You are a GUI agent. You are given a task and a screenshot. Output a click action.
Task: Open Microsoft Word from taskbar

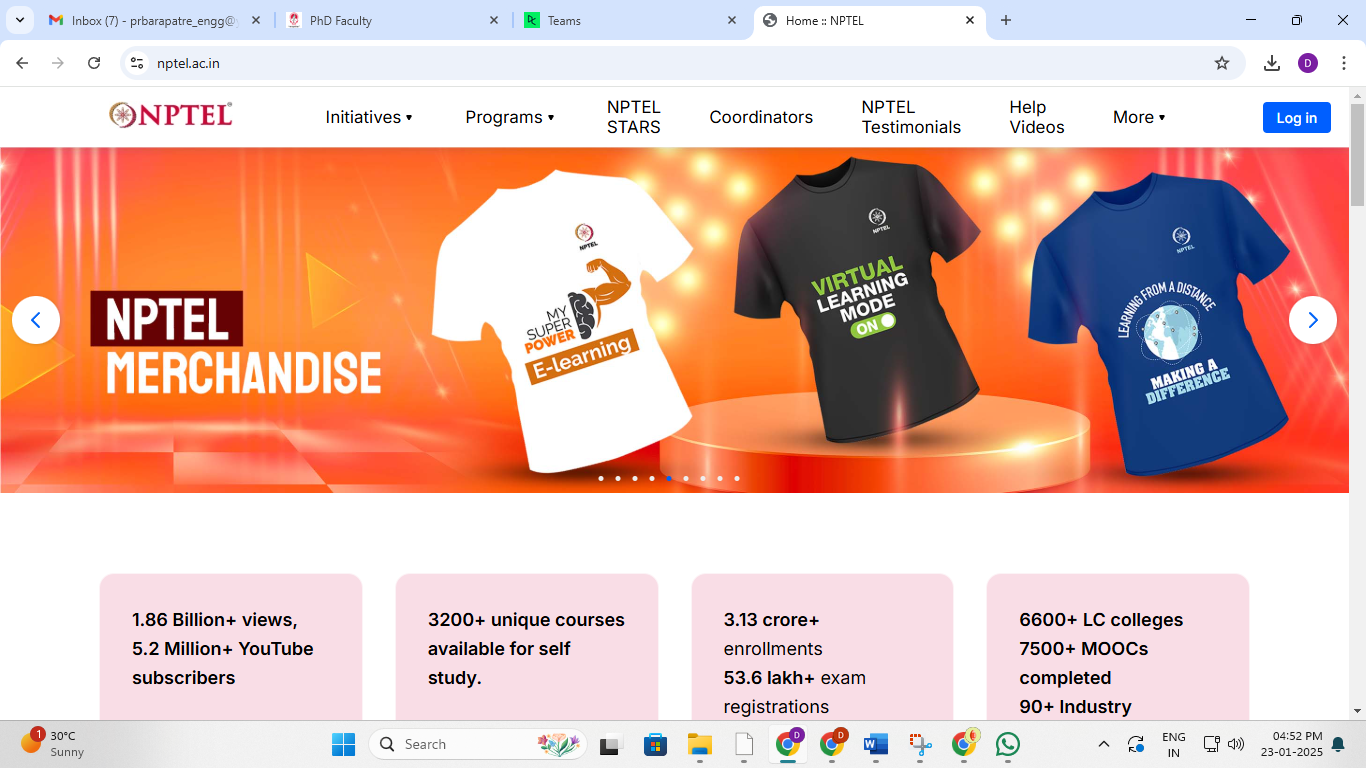tap(876, 744)
